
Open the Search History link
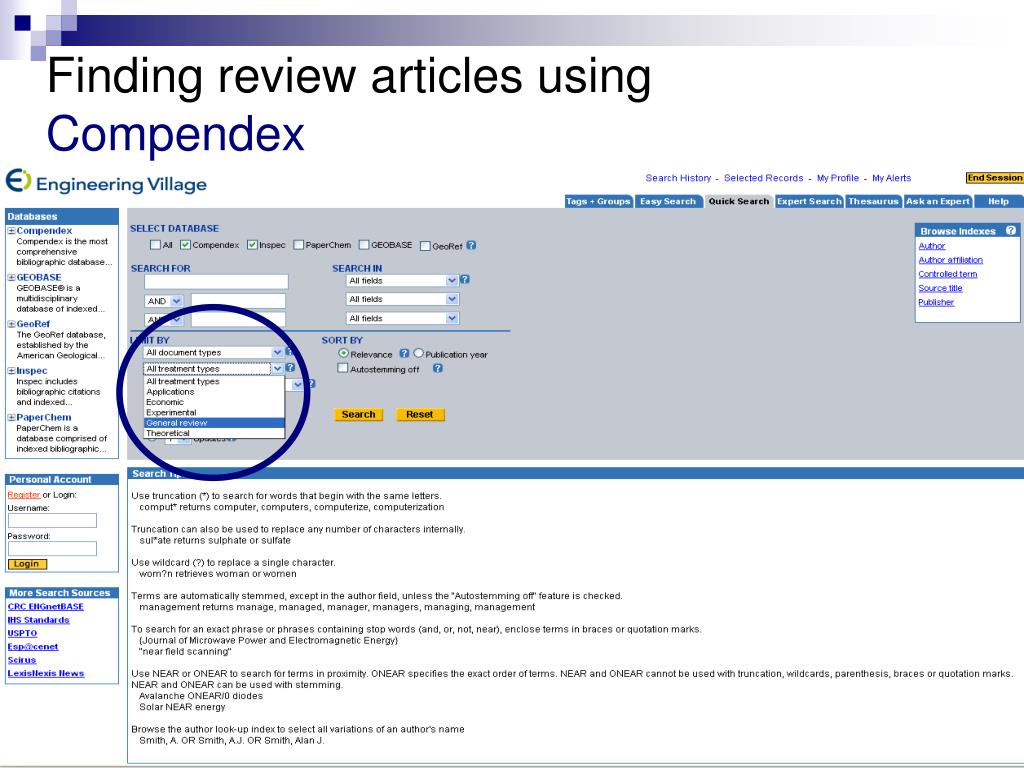678,178
